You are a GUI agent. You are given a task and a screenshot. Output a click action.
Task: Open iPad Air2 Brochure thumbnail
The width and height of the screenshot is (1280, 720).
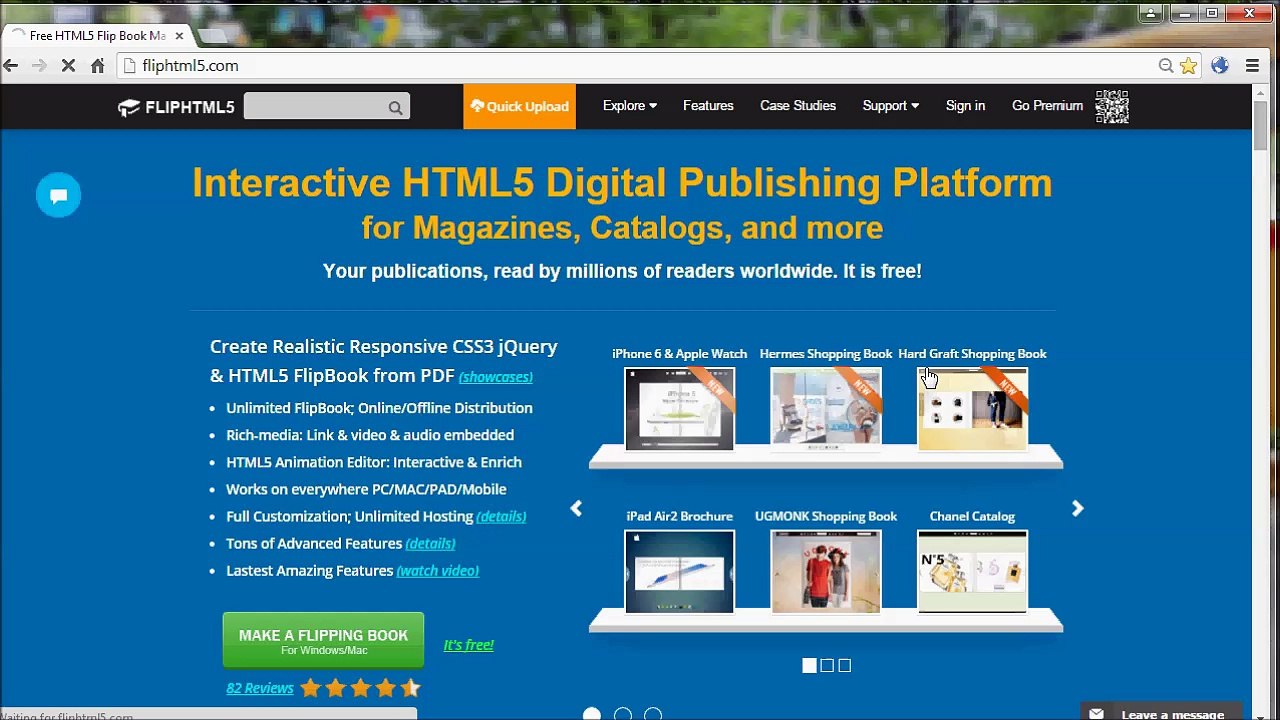click(679, 572)
